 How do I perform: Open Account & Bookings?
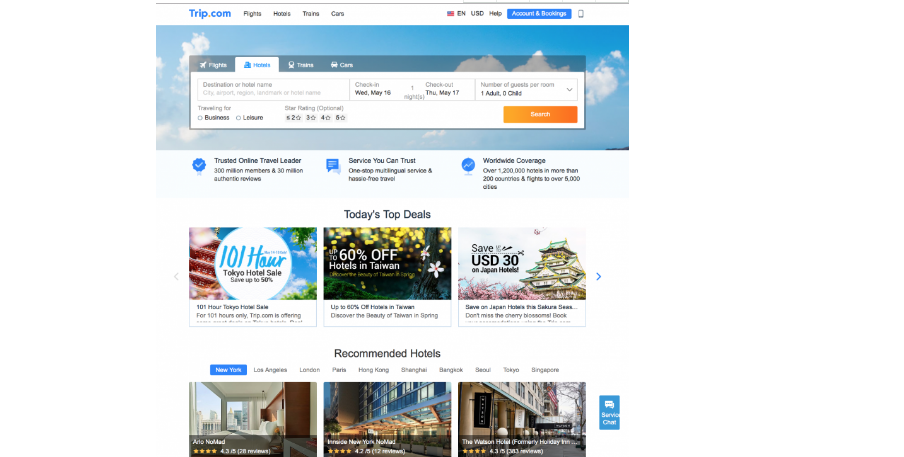click(x=539, y=13)
